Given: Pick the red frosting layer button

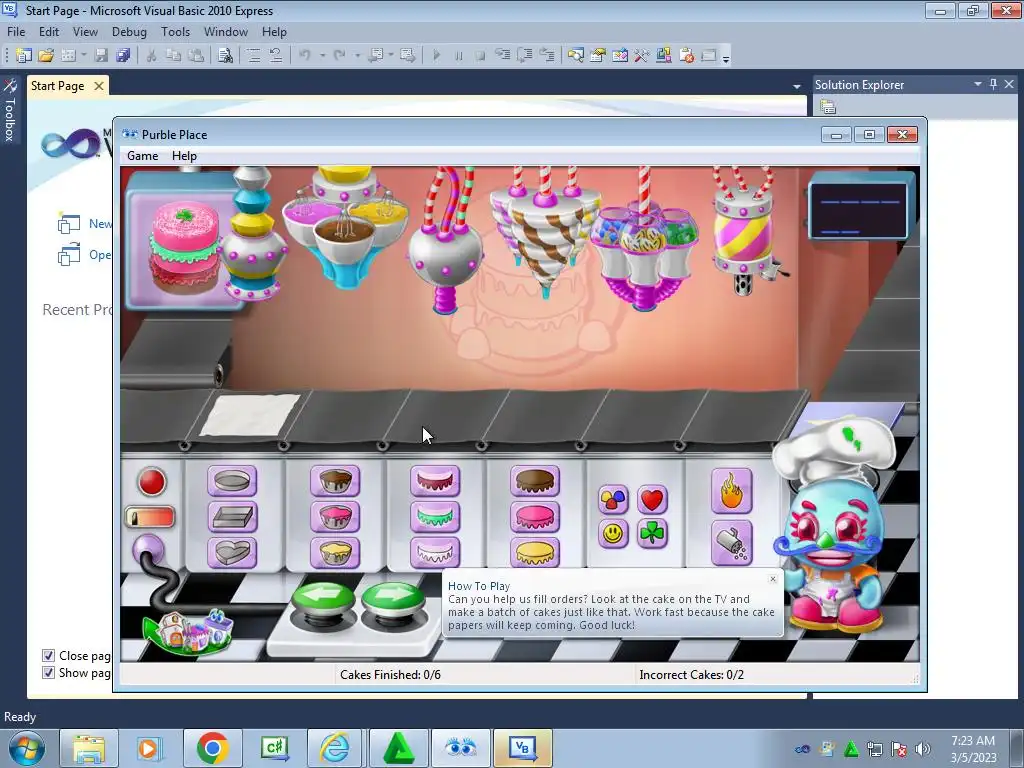Looking at the screenshot, I should tap(435, 482).
